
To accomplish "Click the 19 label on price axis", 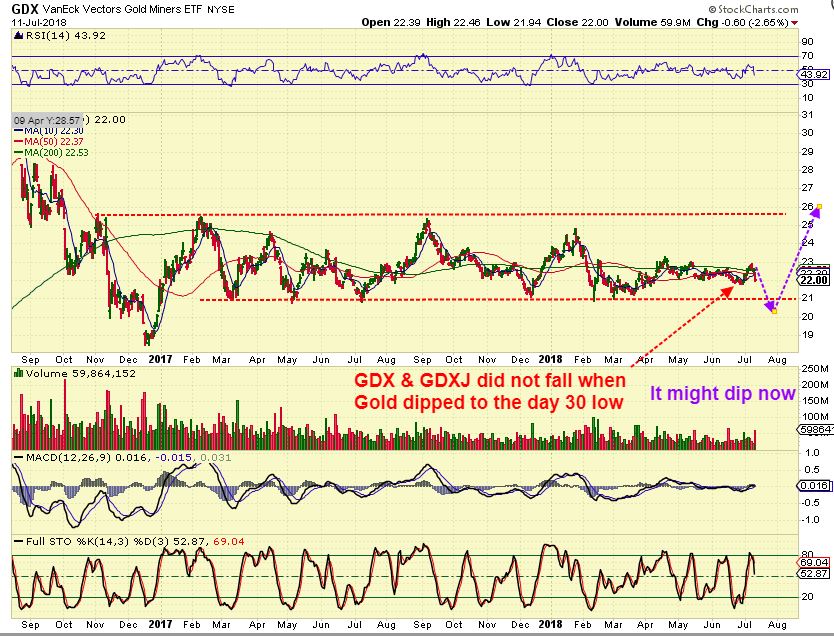I will pyautogui.click(x=807, y=334).
